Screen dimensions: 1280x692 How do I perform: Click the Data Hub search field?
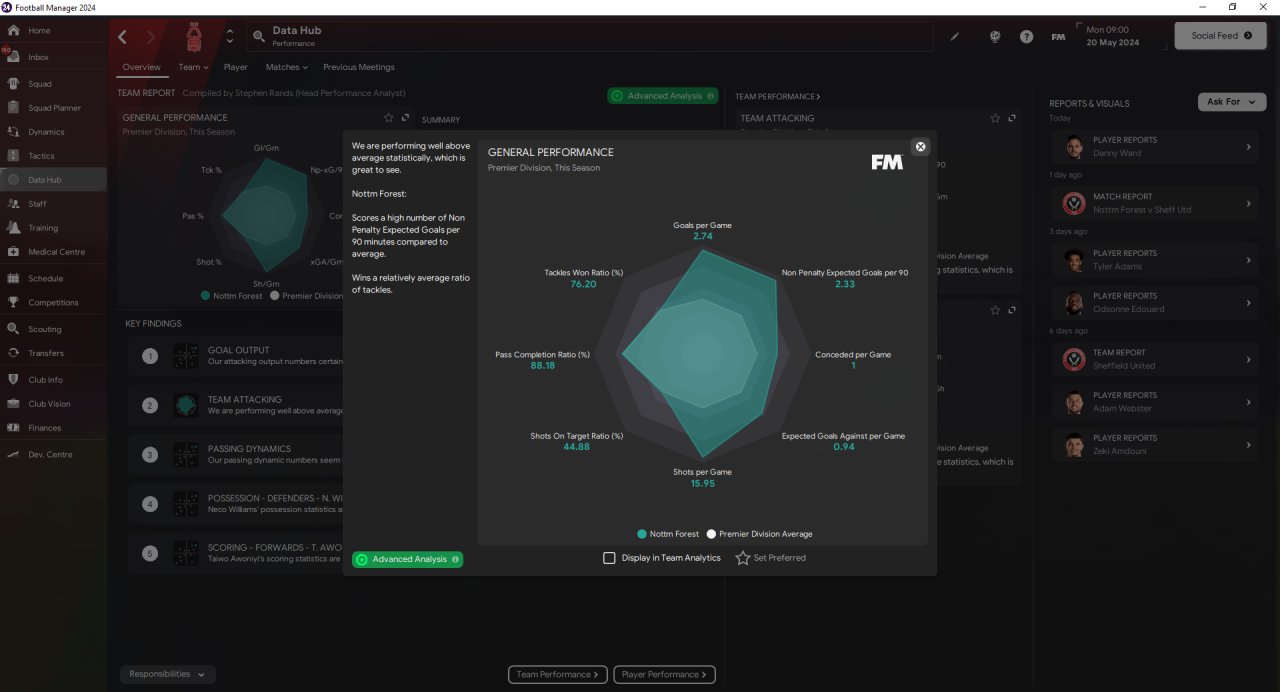(590, 37)
